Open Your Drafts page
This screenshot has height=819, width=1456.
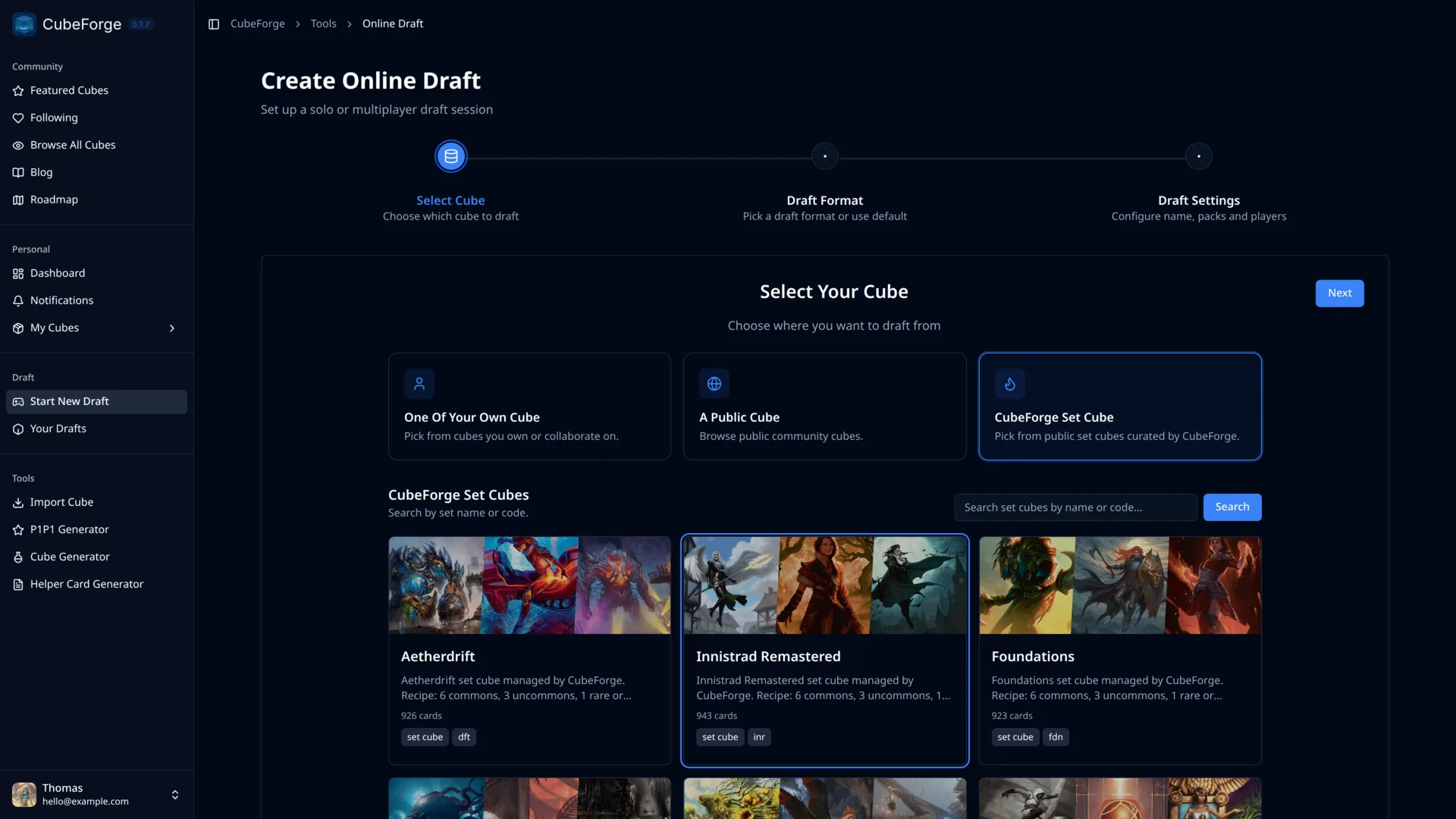click(96, 429)
